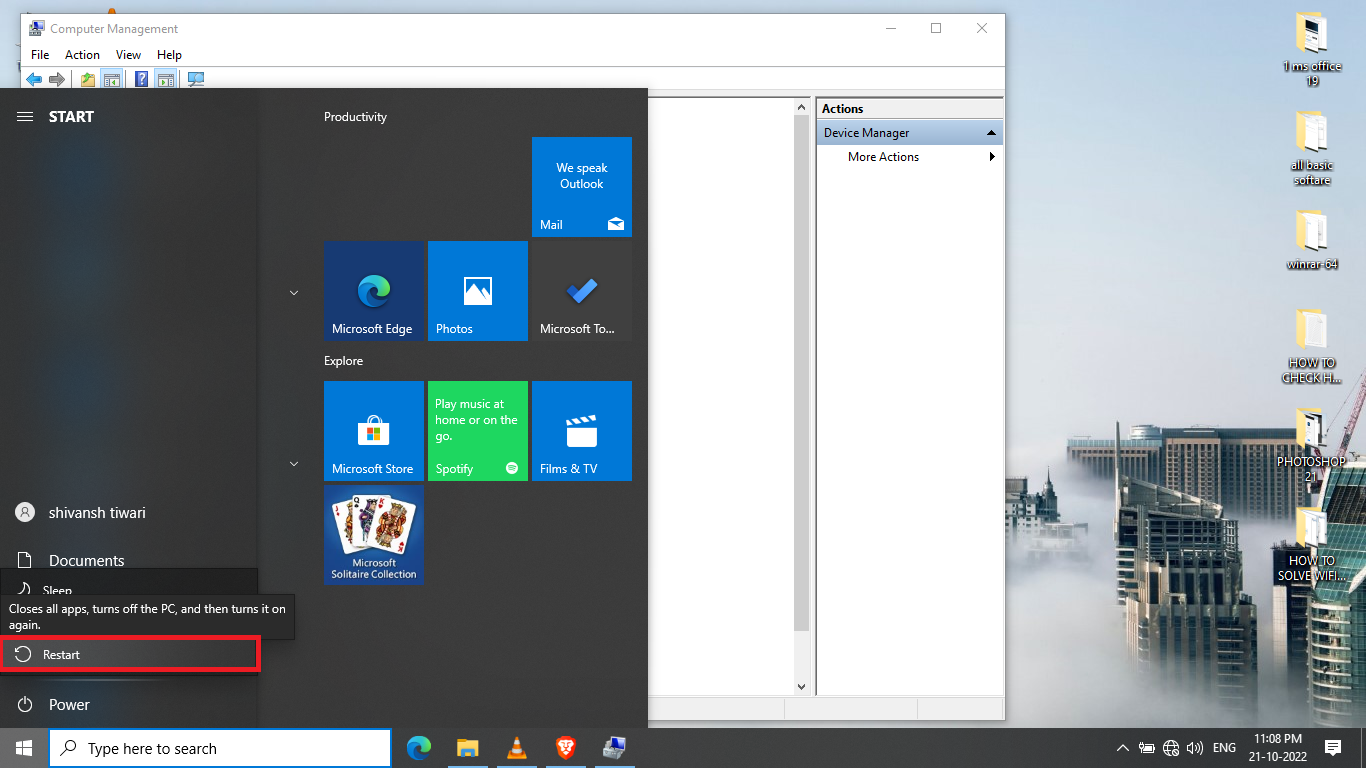The height and width of the screenshot is (768, 1366).
Task: Click the Type here to search box
Action: [x=220, y=748]
